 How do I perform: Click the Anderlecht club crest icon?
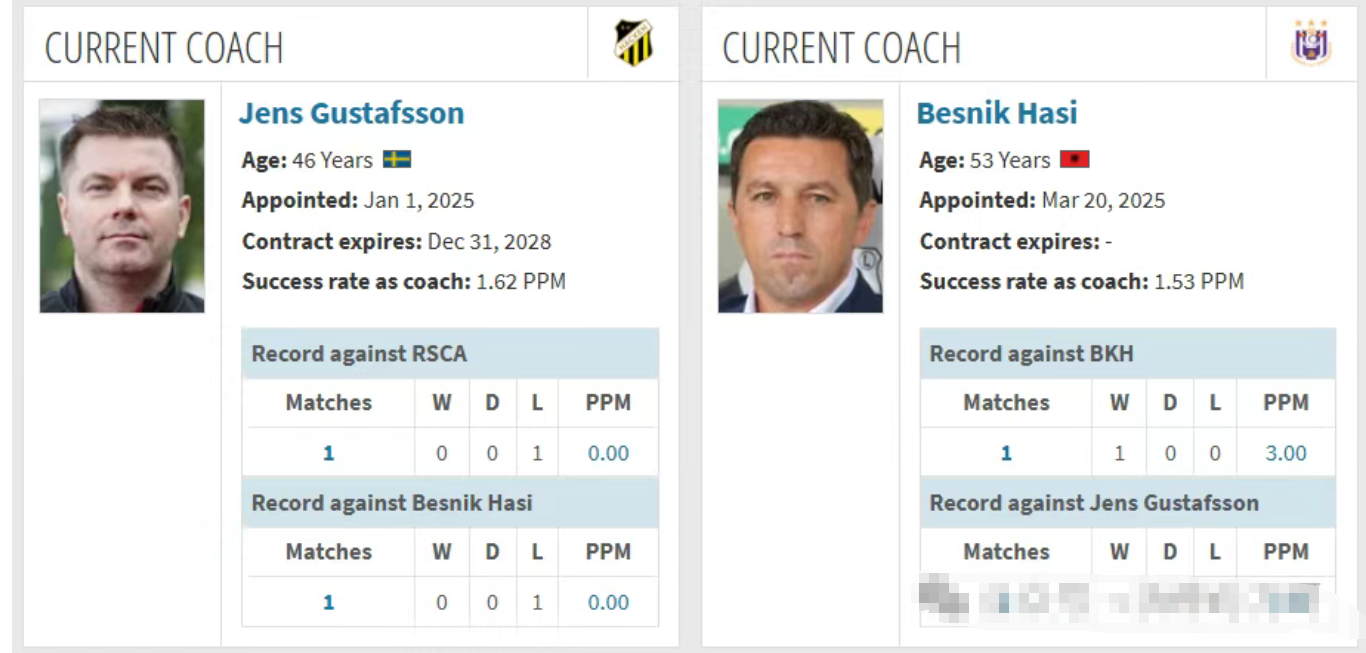pos(1311,44)
